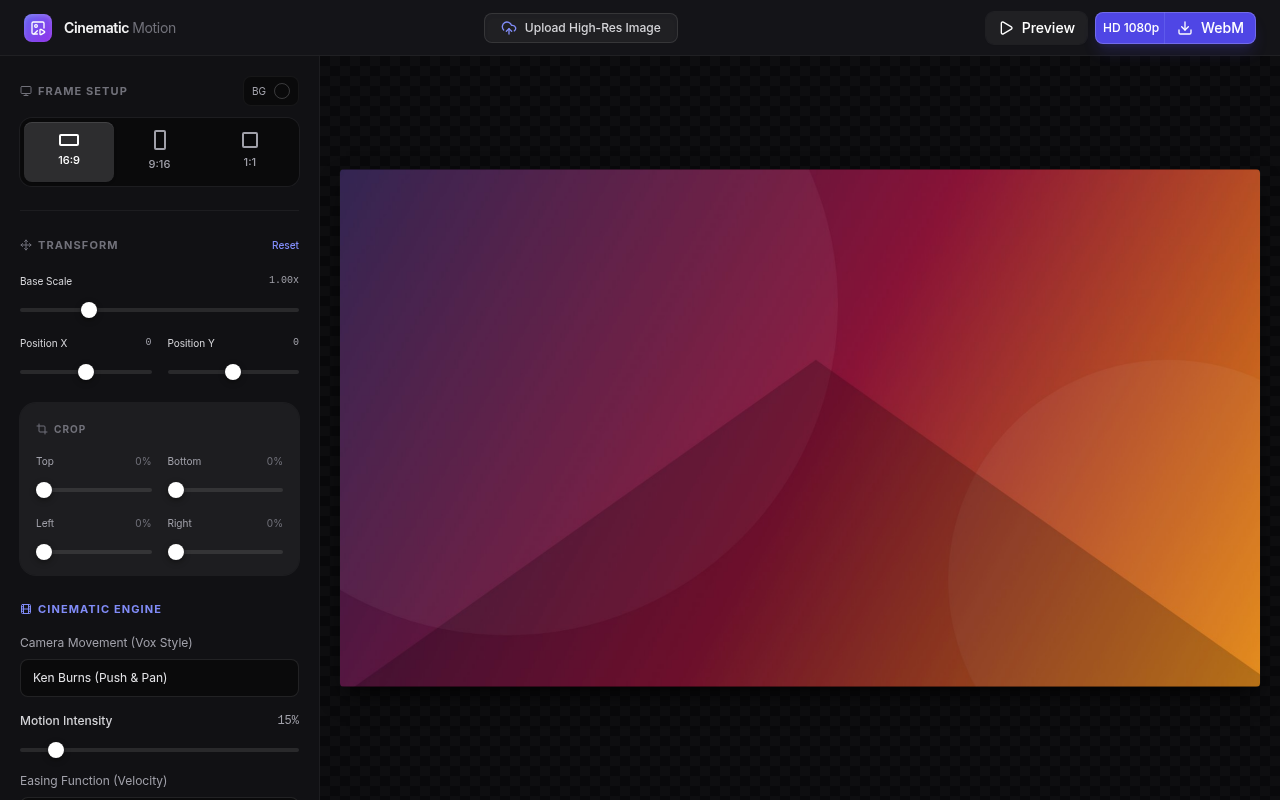Click the Cinematic Engine film icon

coord(26,609)
